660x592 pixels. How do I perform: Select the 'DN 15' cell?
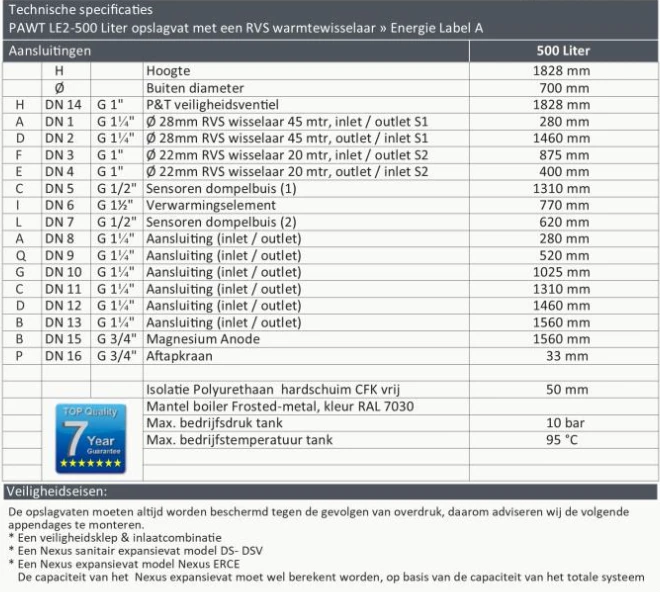coord(63,339)
